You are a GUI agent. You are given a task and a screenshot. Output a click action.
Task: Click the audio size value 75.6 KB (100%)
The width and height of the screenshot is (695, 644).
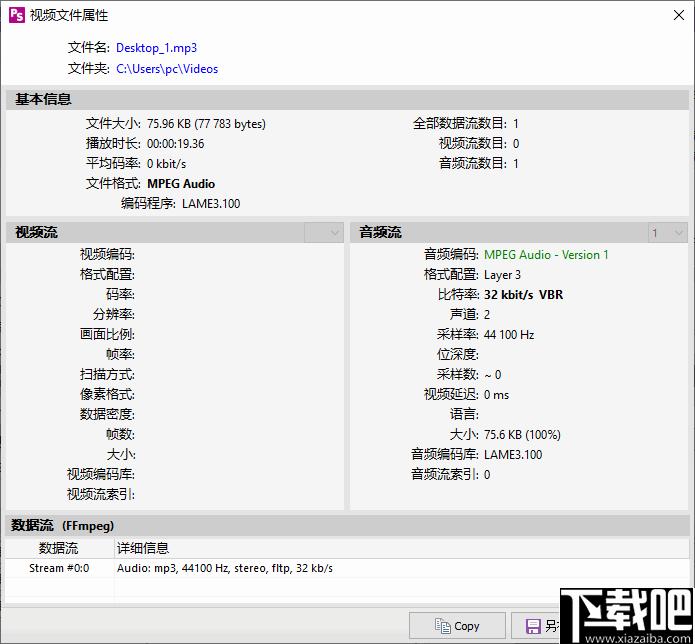522,435
